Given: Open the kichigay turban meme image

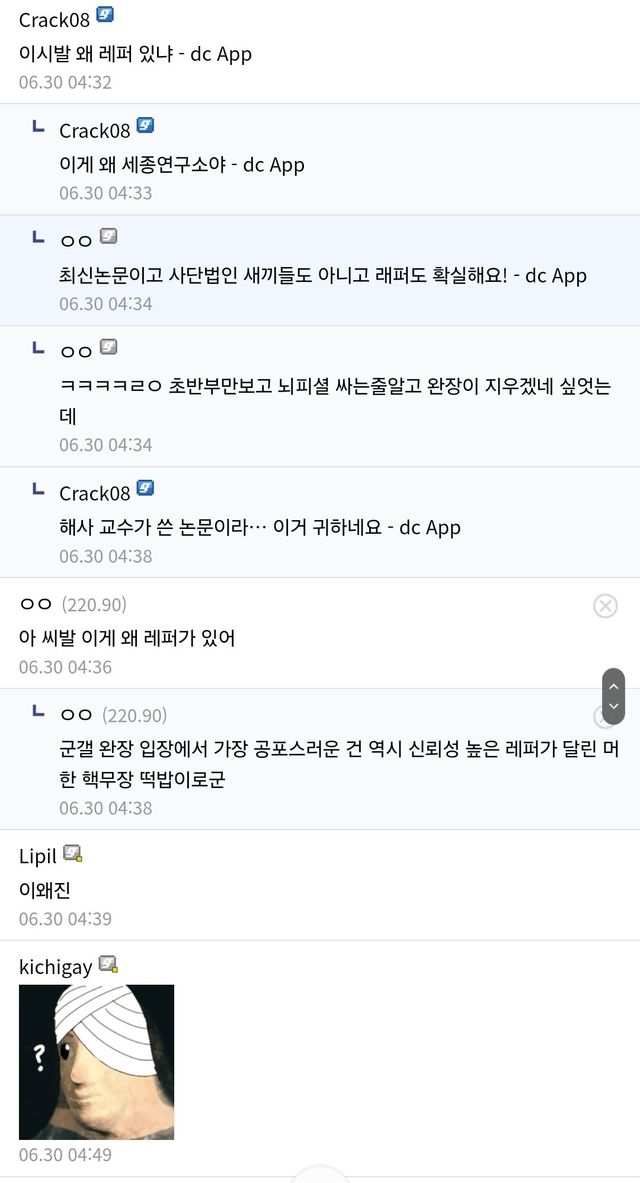Looking at the screenshot, I should [96, 1062].
